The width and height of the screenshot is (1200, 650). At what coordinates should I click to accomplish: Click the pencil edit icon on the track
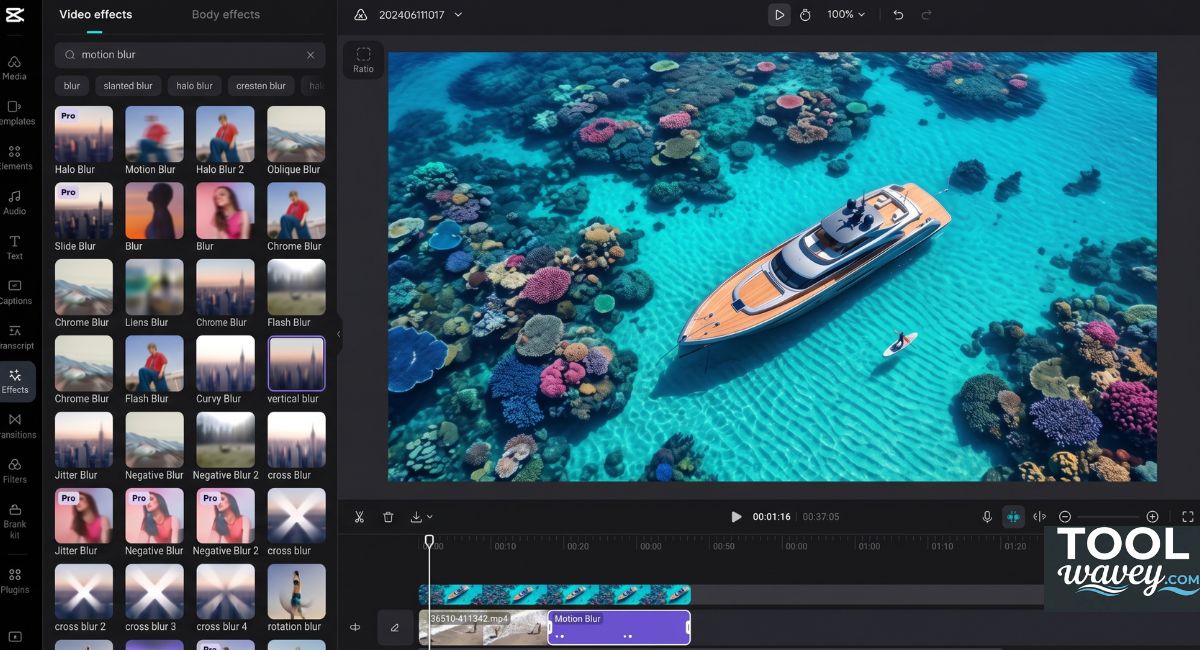point(395,627)
